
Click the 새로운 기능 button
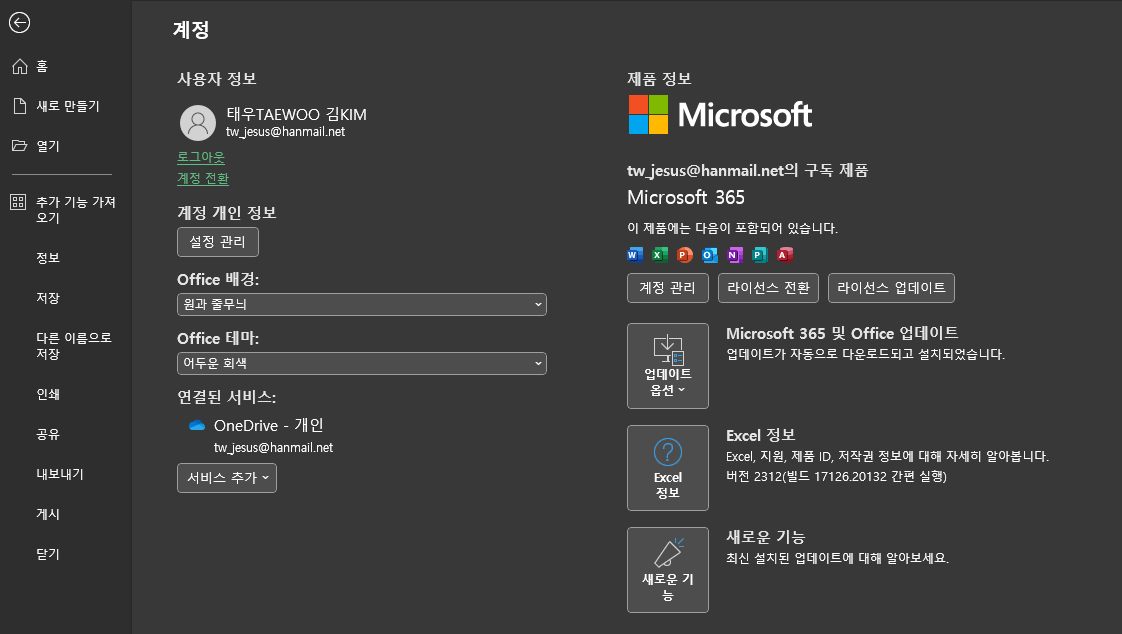[x=668, y=570]
